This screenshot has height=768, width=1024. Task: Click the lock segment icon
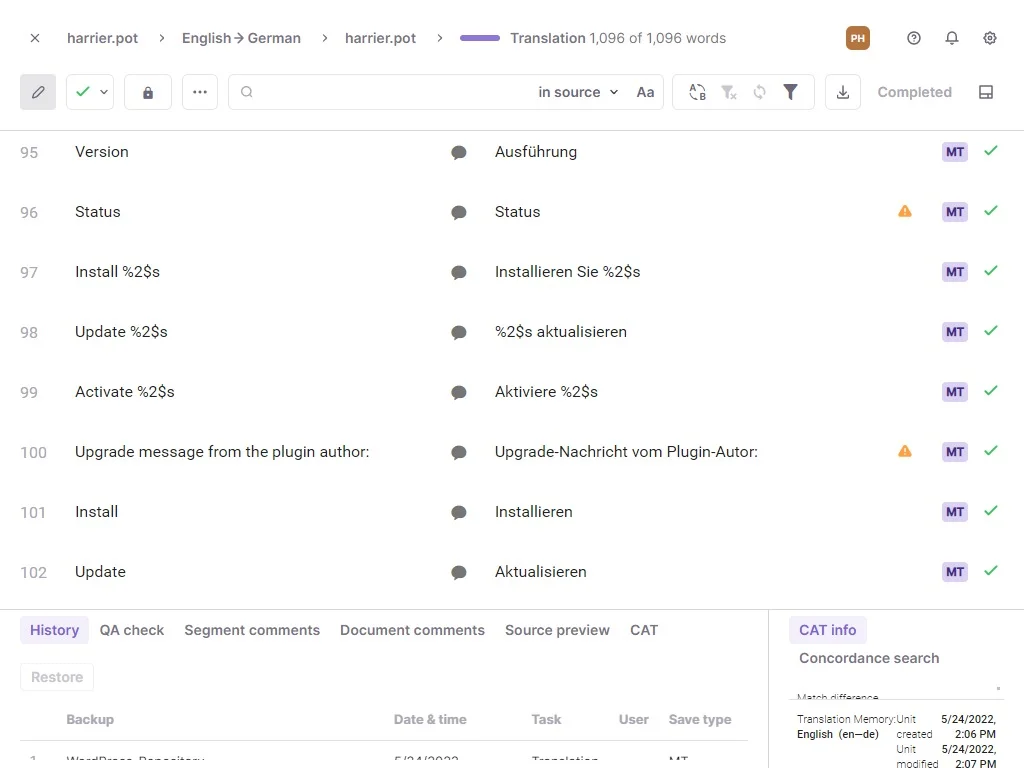148,92
